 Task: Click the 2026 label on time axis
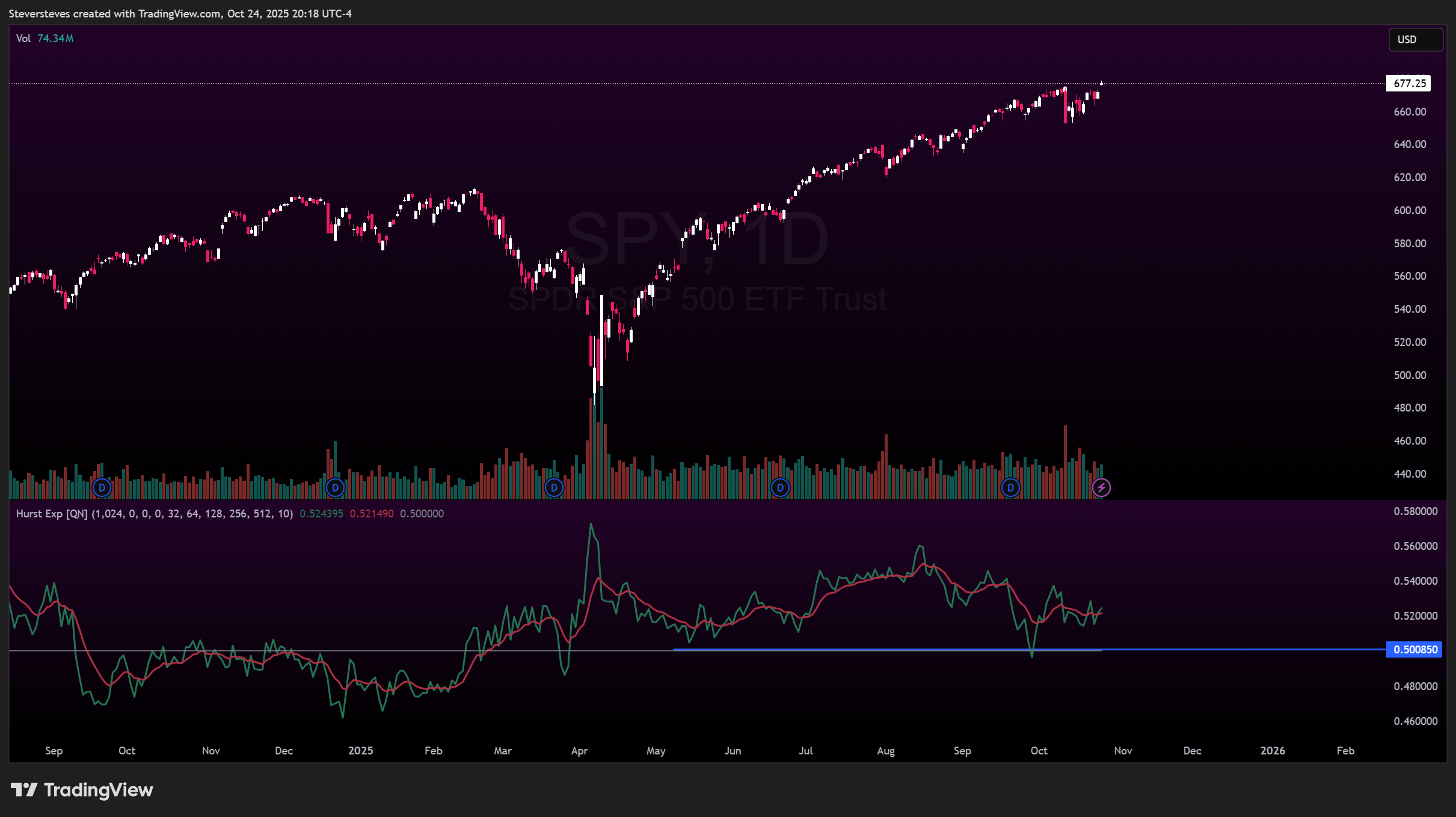(x=1273, y=751)
